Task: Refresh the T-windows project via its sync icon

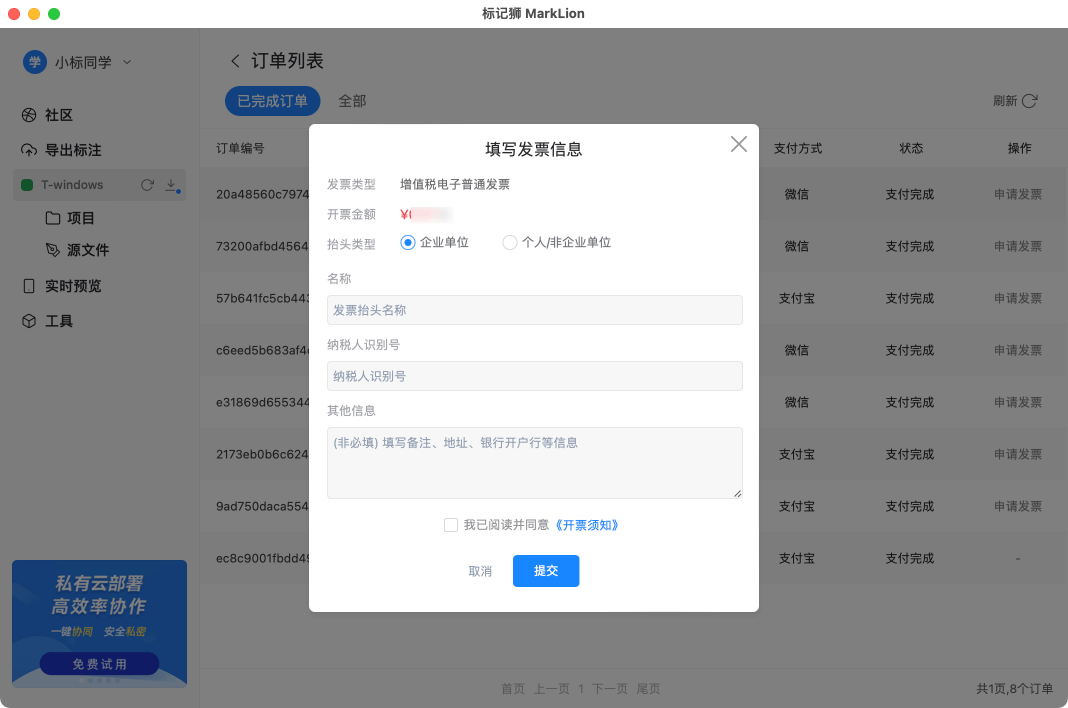Action: [x=148, y=184]
